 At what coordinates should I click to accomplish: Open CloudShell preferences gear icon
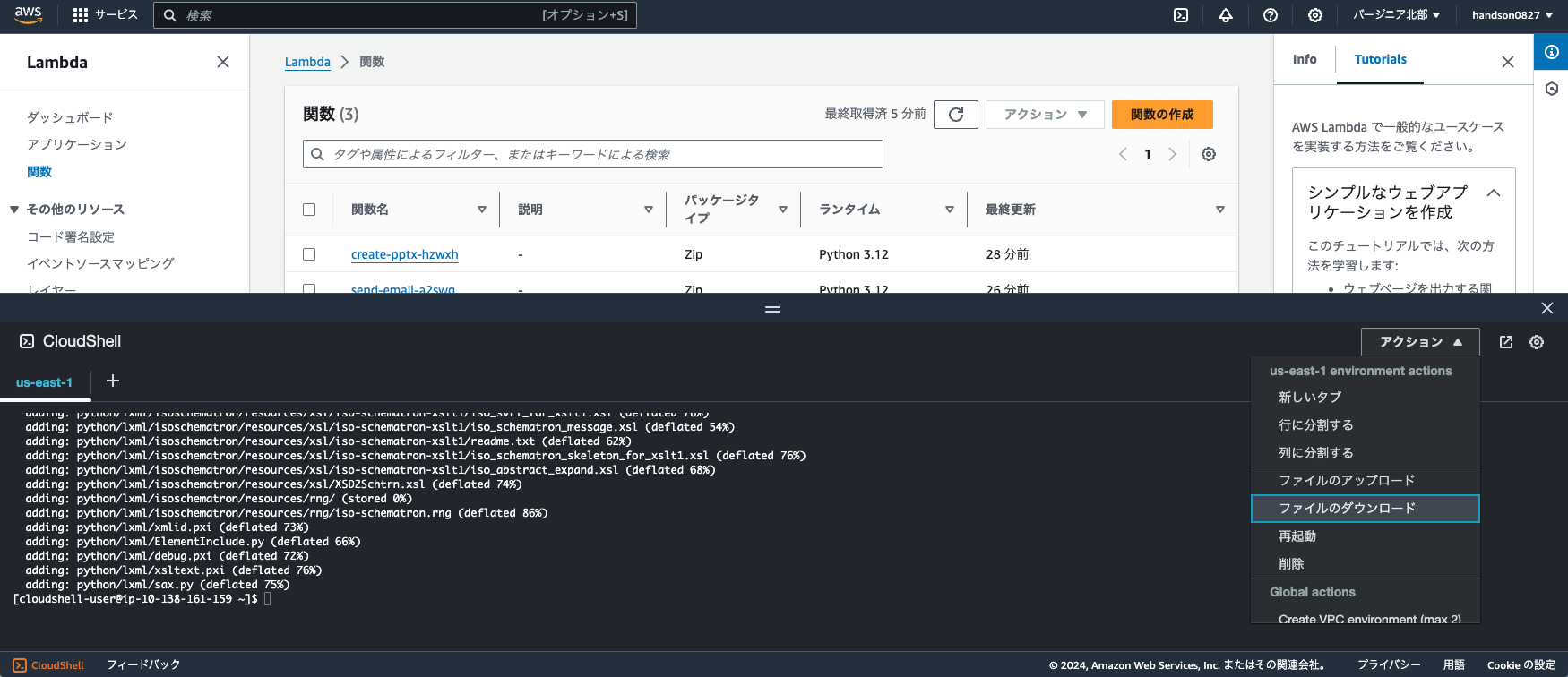coord(1537,342)
